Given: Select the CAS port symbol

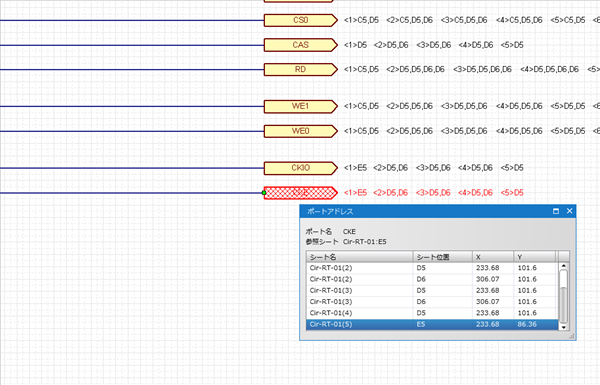Looking at the screenshot, I should (300, 45).
